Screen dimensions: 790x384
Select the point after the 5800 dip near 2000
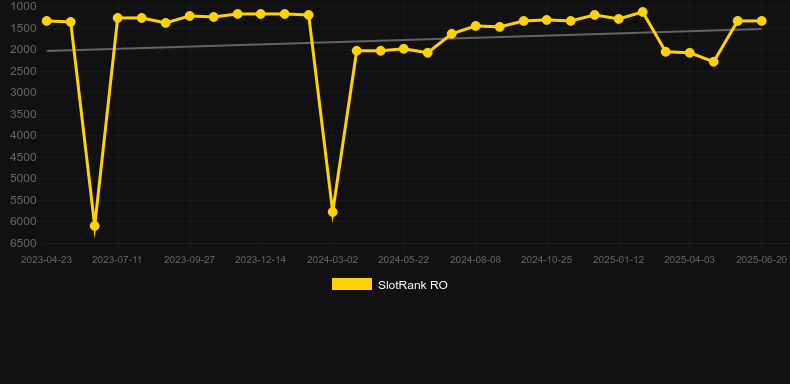click(x=357, y=50)
